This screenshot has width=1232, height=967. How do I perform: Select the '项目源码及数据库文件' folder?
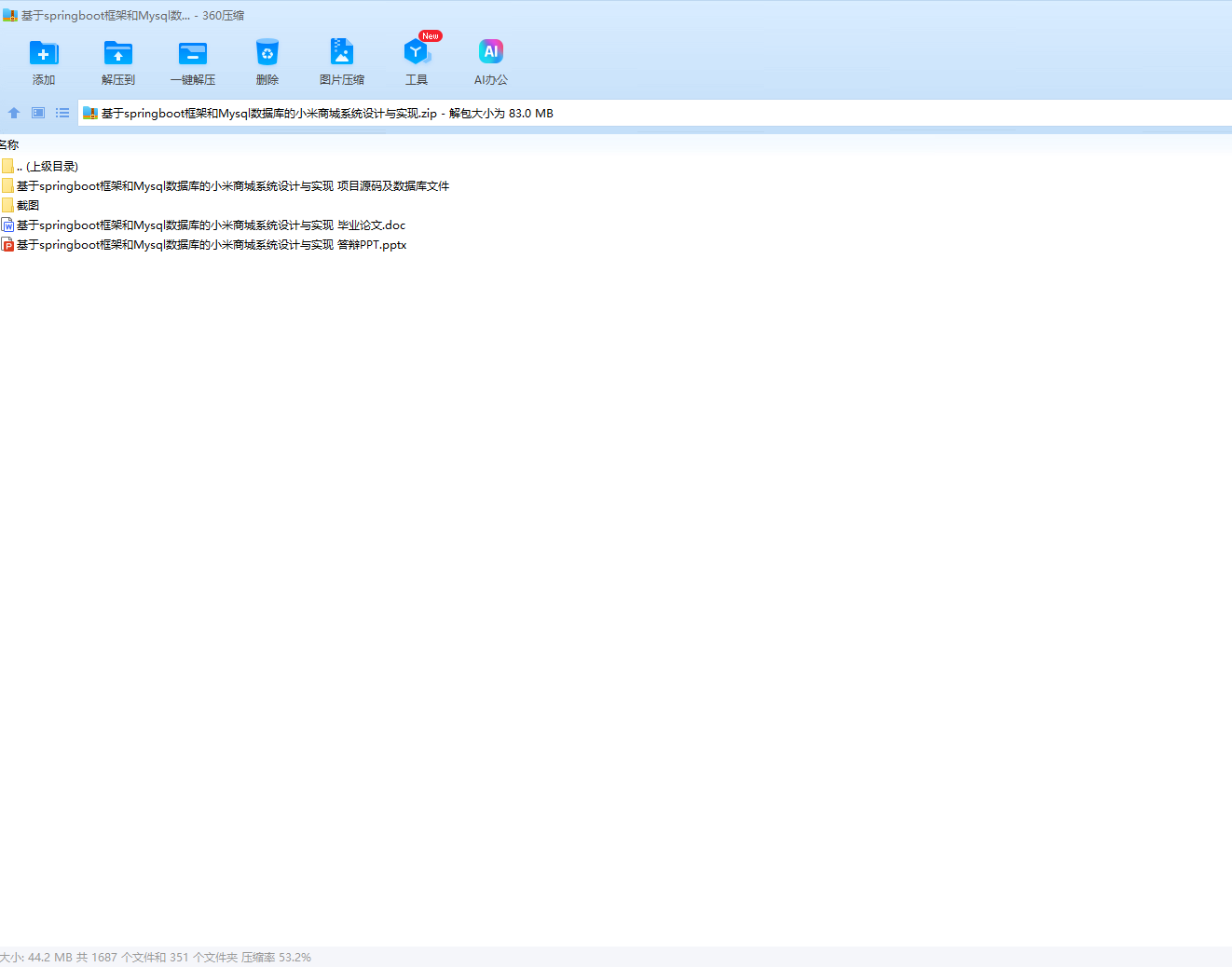click(226, 185)
